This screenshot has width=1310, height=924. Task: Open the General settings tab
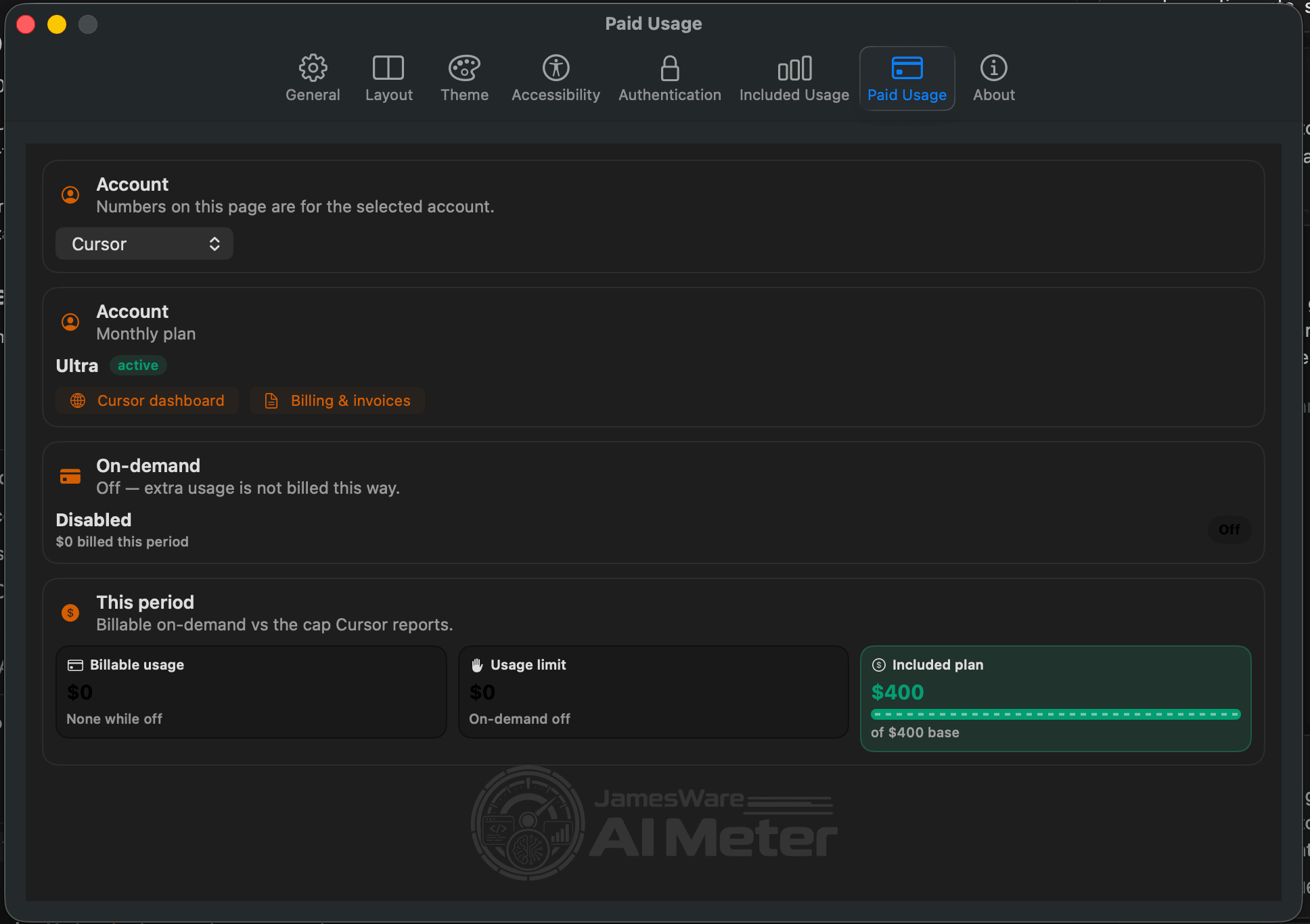[313, 78]
